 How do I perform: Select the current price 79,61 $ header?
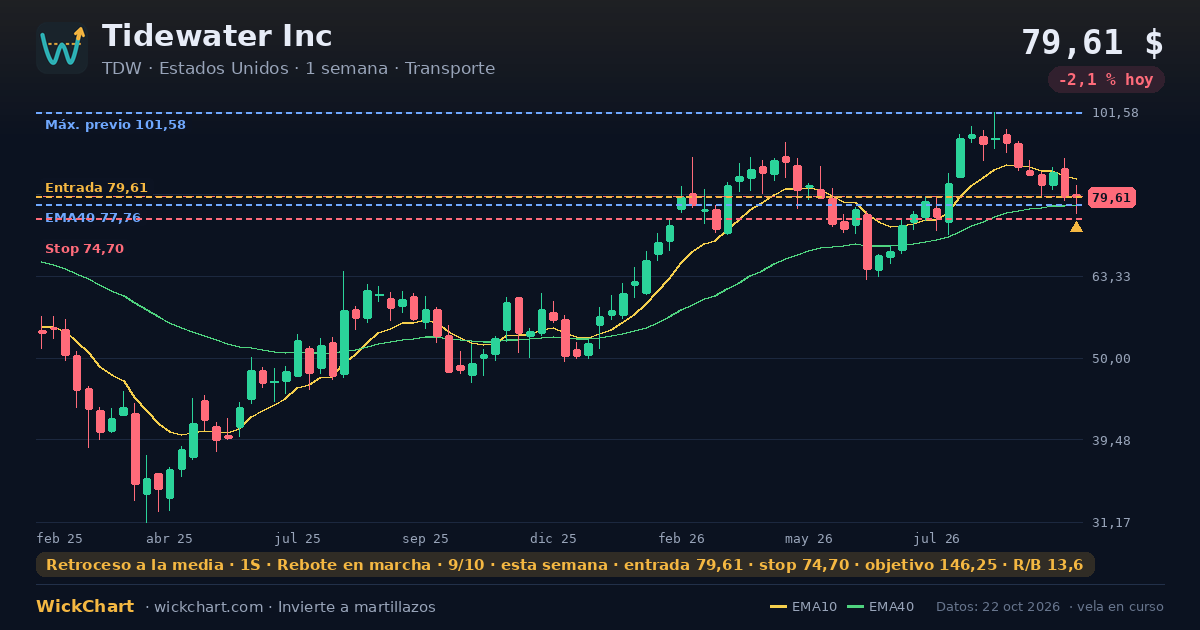point(1092,43)
